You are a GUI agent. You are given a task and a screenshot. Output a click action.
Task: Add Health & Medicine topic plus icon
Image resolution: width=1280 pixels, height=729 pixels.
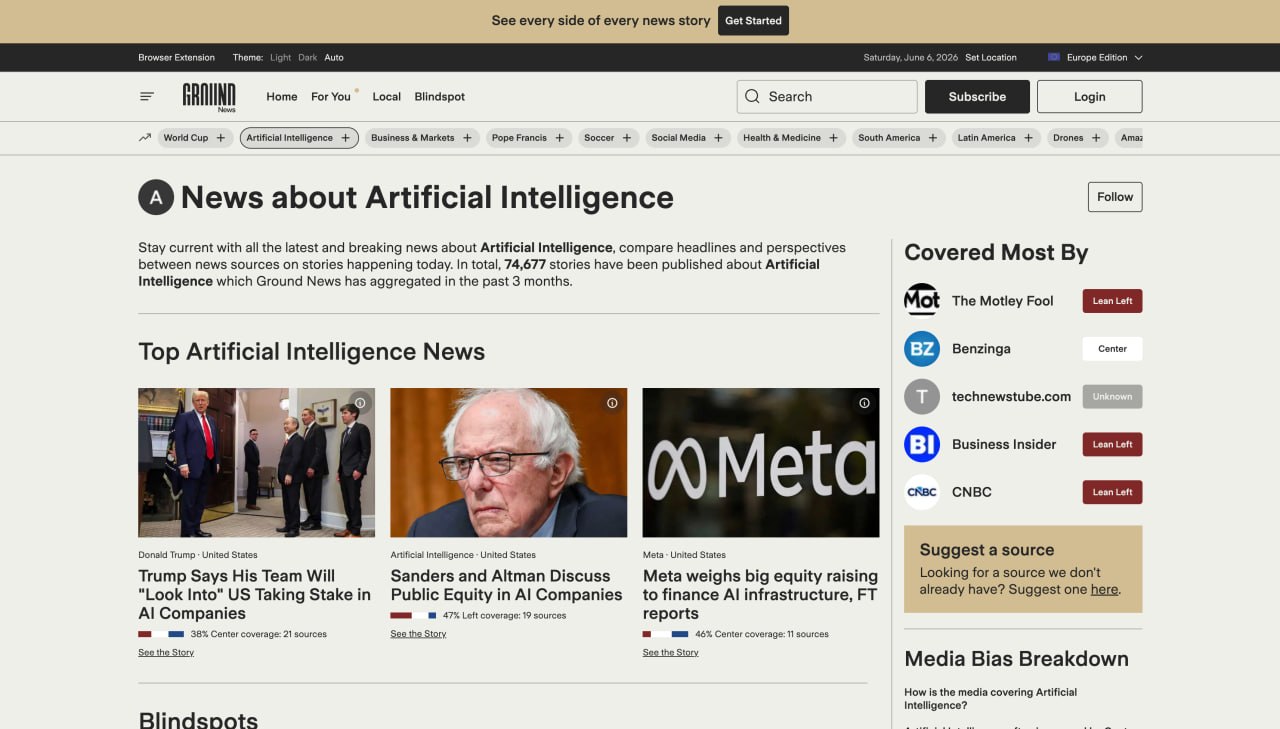pyautogui.click(x=833, y=138)
